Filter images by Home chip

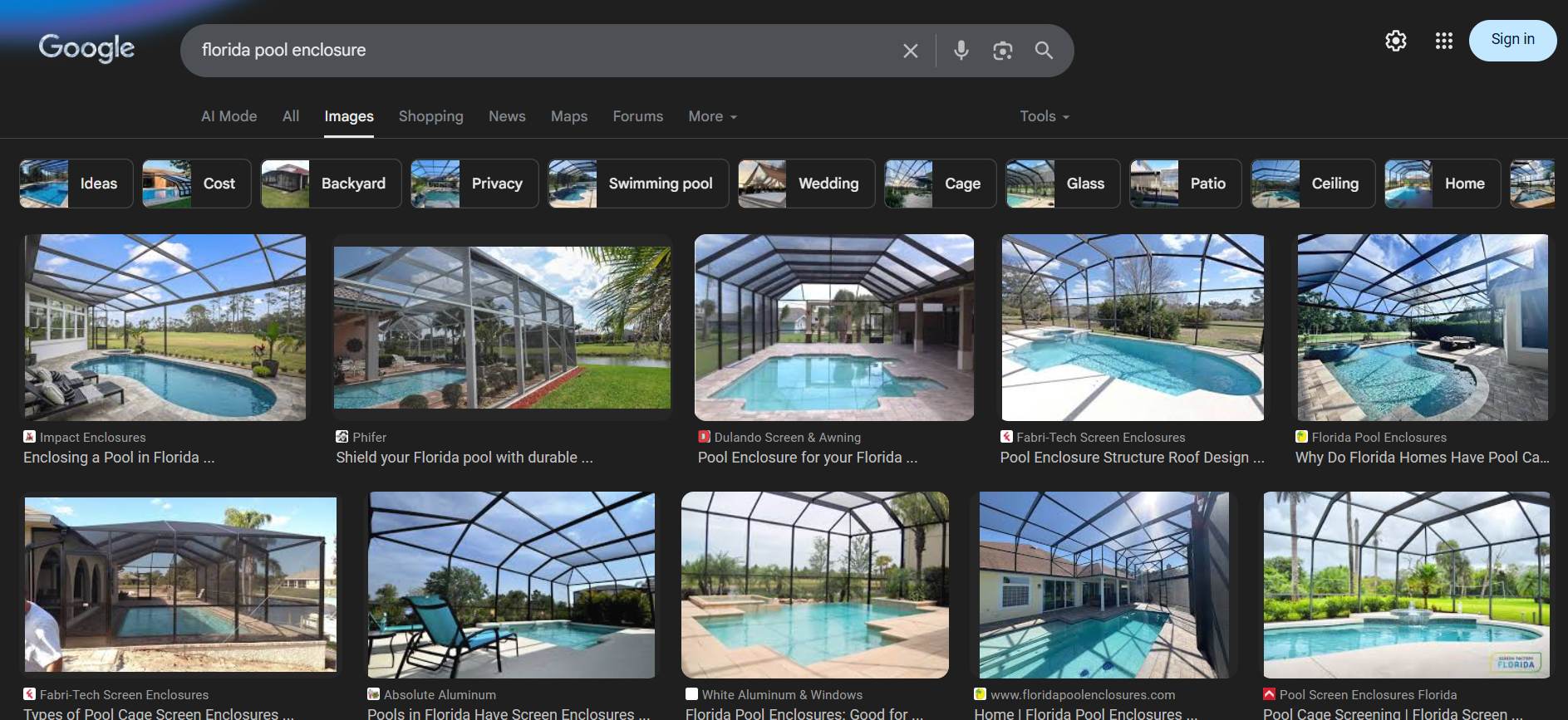coord(1443,184)
